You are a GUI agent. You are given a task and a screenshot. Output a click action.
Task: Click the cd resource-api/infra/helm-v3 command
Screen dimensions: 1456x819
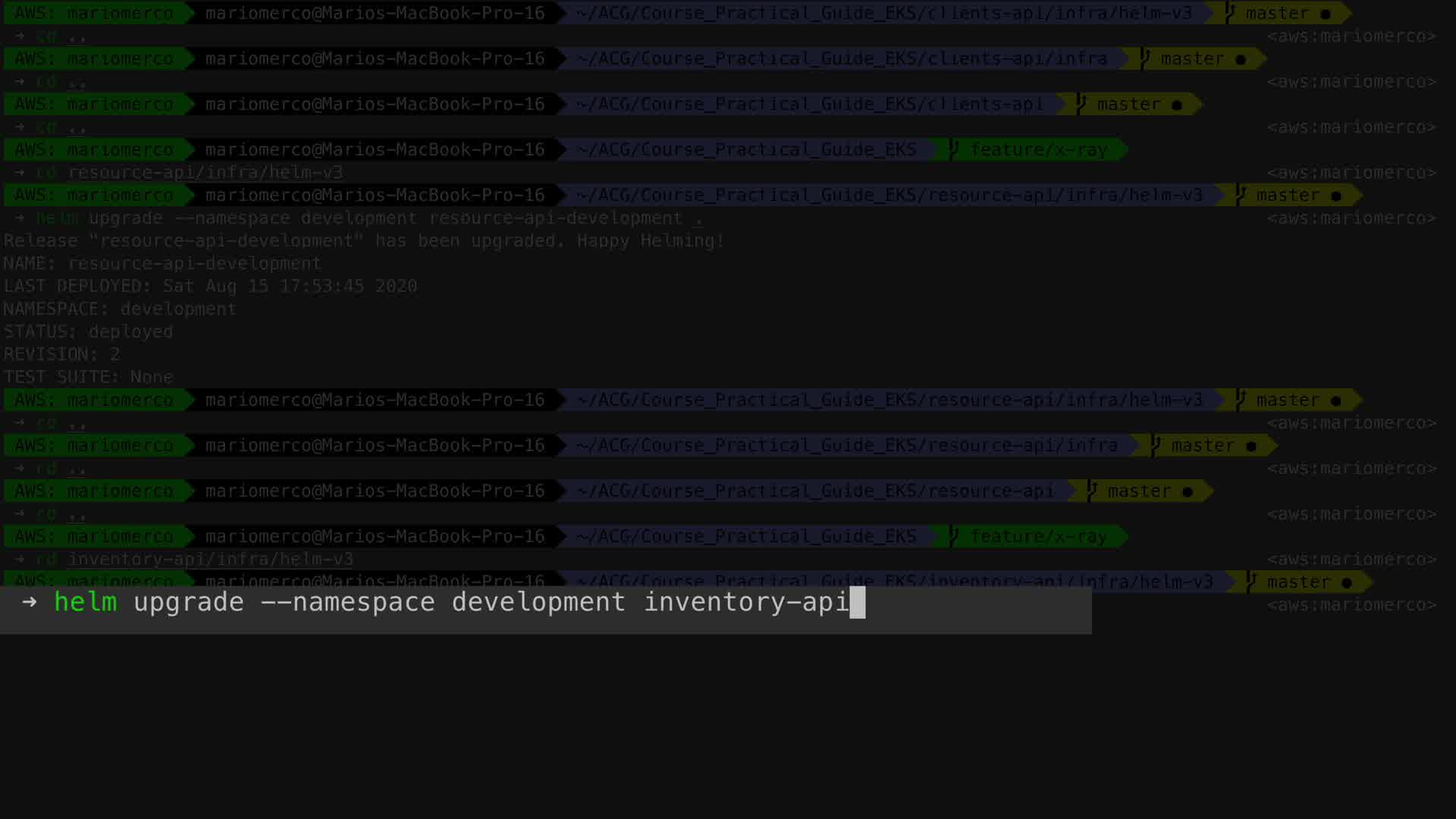pos(190,173)
